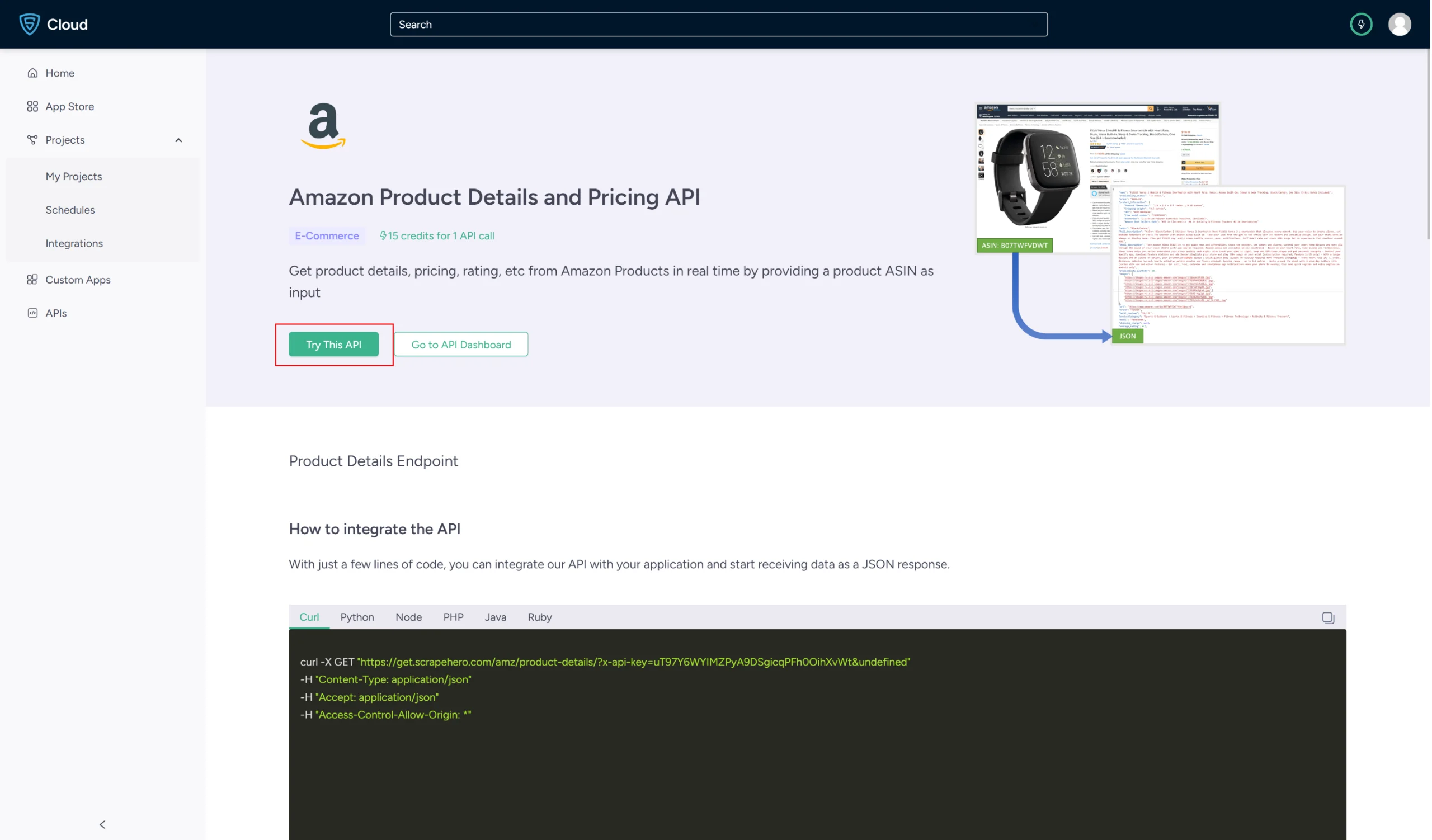Click the ScrapeHero shield logo icon
This screenshot has width=1432, height=840.
click(30, 25)
